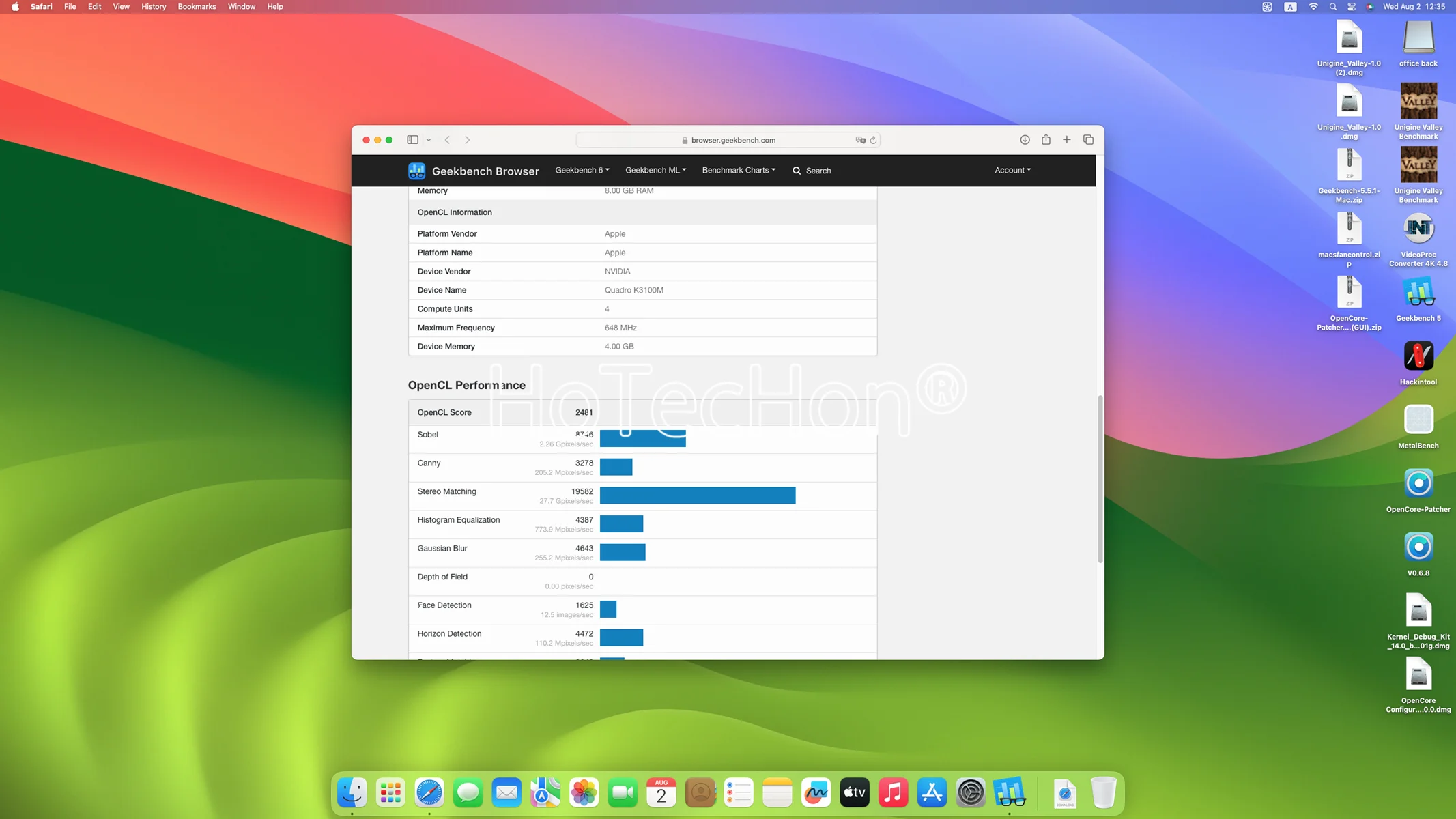The image size is (1456, 819).
Task: Expand the Geekbench ML dropdown
Action: click(656, 170)
